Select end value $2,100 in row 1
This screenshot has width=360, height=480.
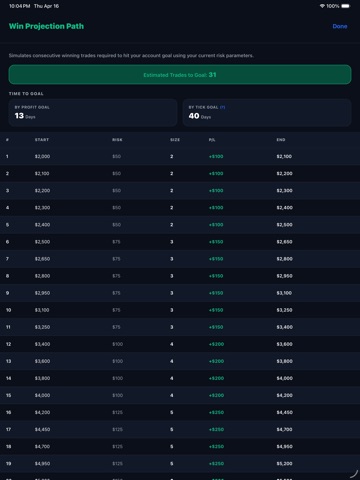pos(284,156)
